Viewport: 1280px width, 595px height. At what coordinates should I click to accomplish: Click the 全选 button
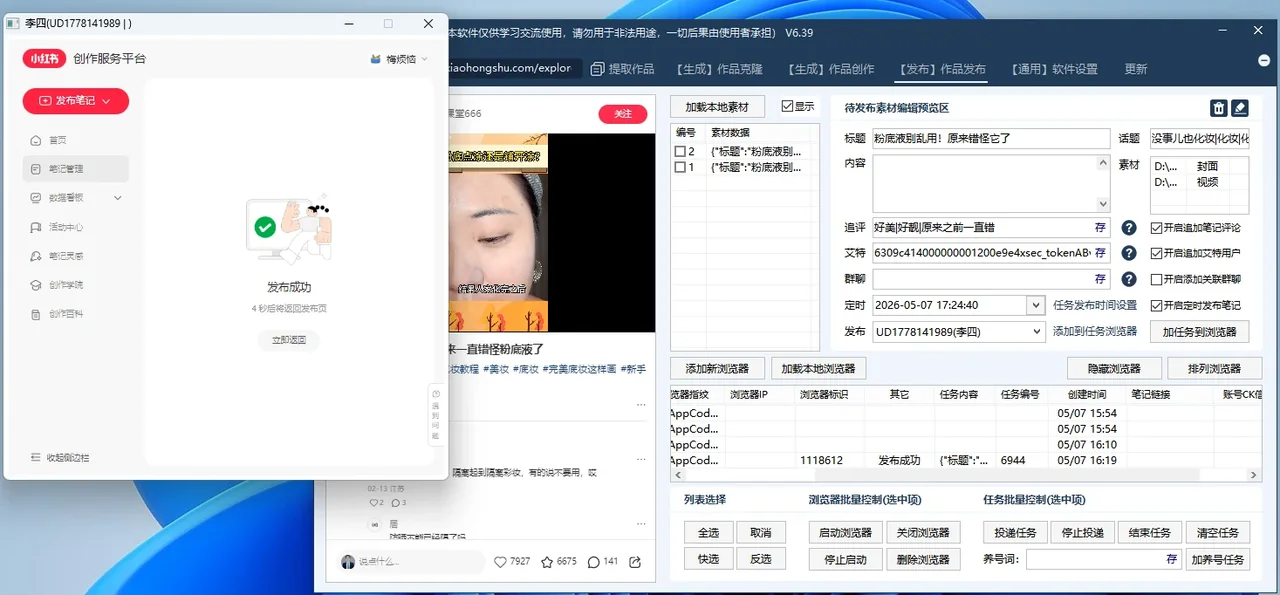pyautogui.click(x=709, y=532)
